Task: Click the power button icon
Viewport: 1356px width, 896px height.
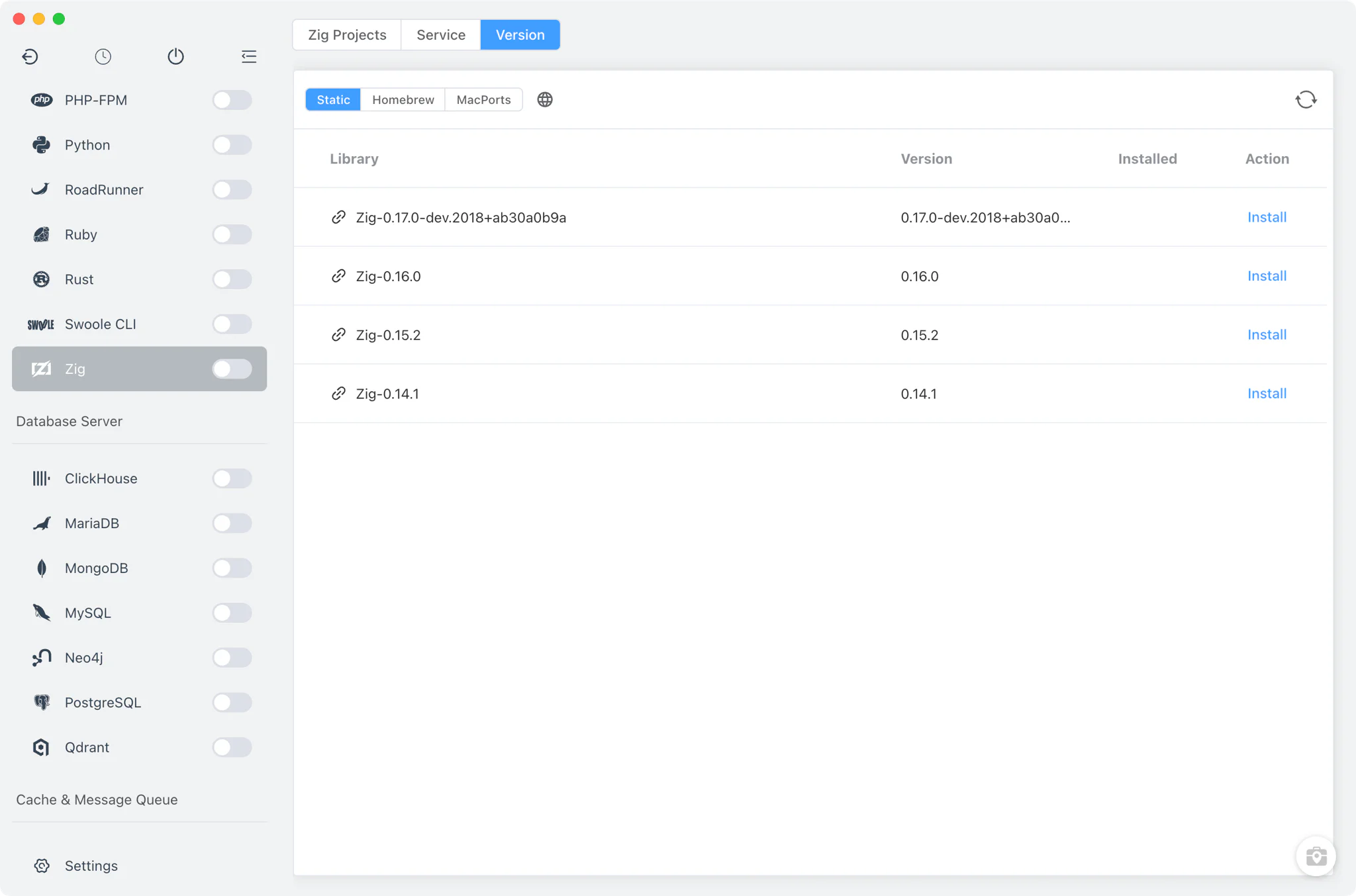Action: [x=175, y=56]
